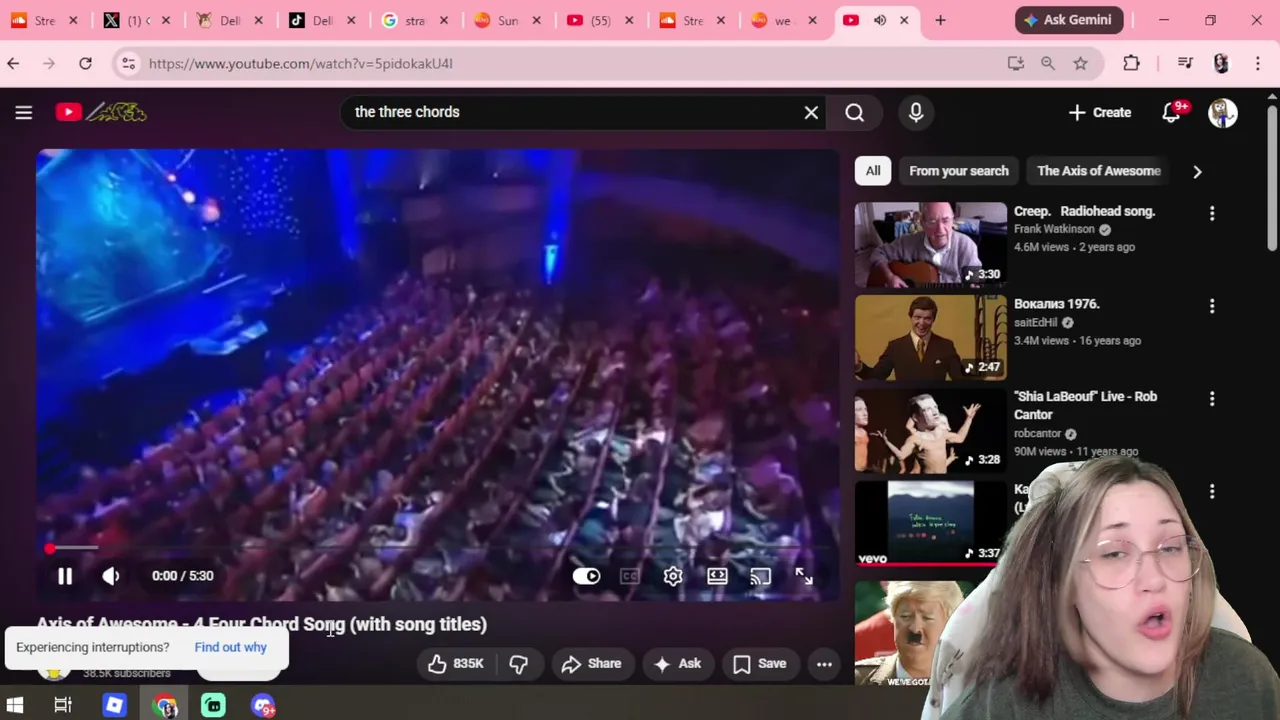Submit search with the magnifier button
The width and height of the screenshot is (1280, 720).
coord(855,112)
